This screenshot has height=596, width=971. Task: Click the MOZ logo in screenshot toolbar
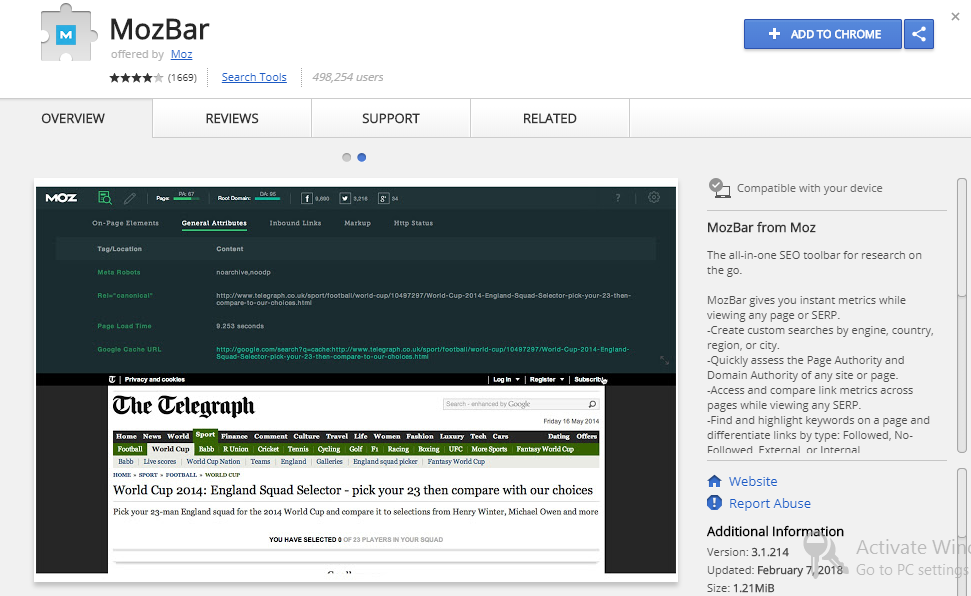(61, 198)
